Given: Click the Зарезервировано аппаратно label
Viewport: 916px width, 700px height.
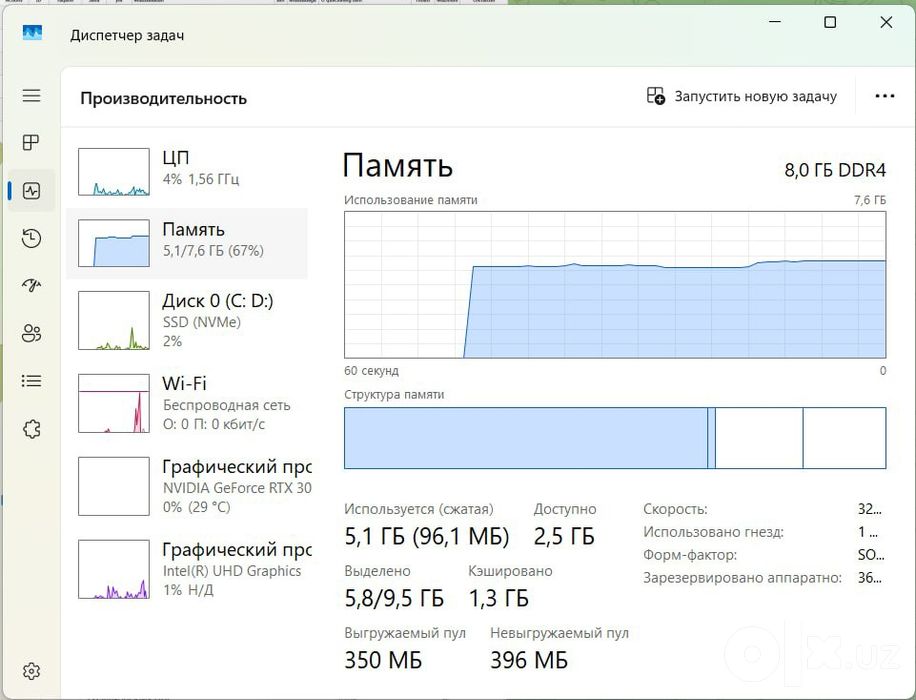Looking at the screenshot, I should pyautogui.click(x=742, y=578).
